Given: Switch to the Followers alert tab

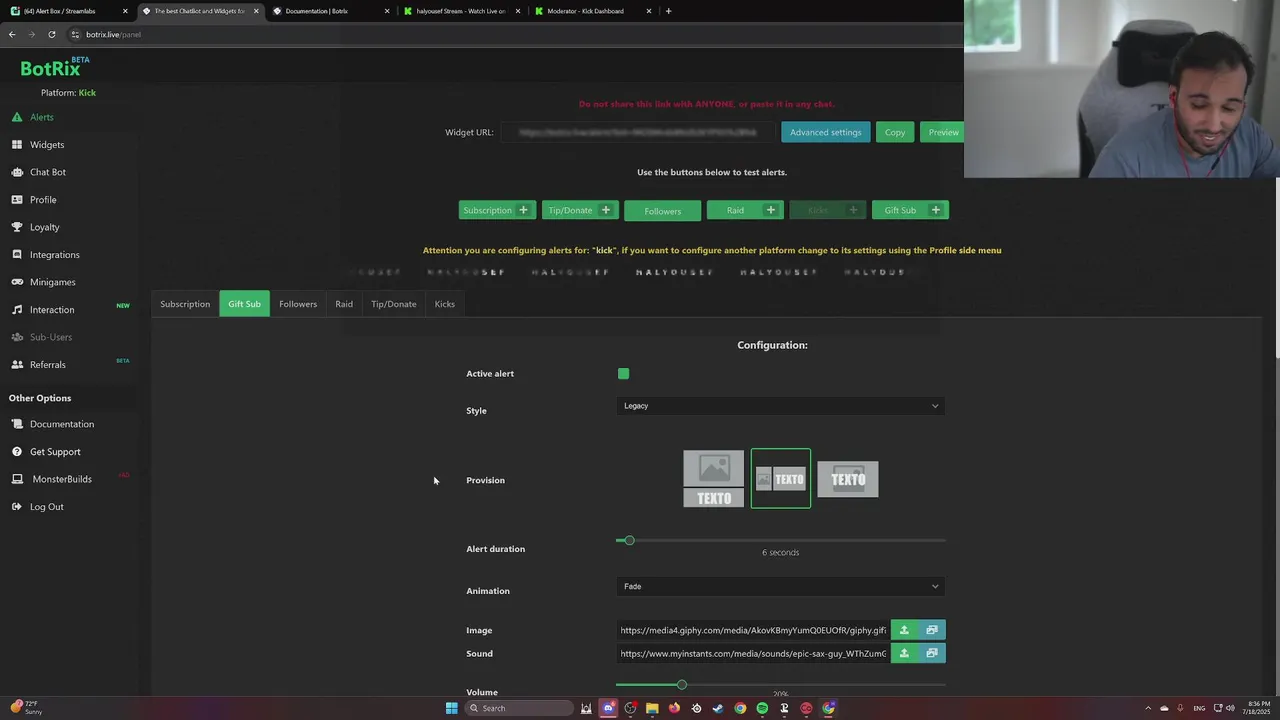Looking at the screenshot, I should [x=298, y=304].
